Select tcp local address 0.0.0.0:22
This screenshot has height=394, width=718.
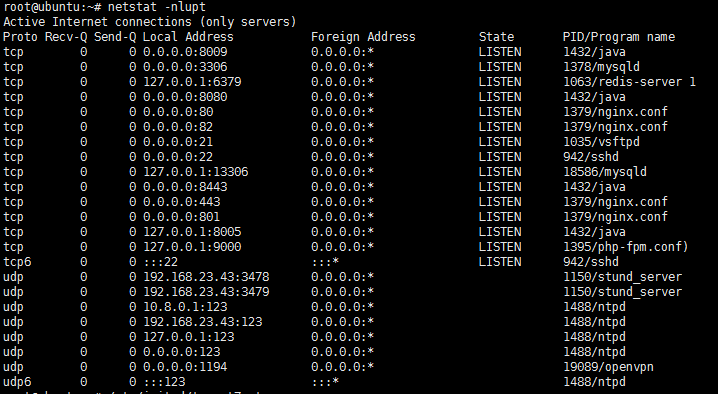178,157
